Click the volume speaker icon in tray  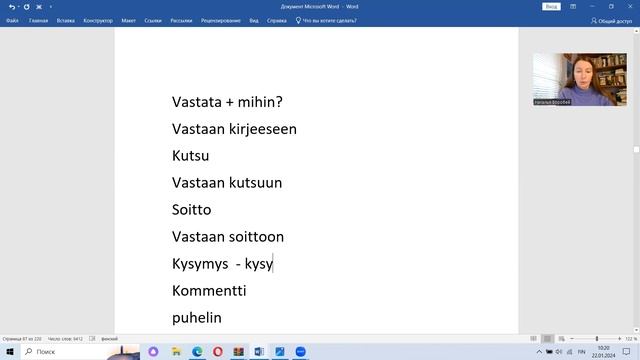tap(559, 351)
